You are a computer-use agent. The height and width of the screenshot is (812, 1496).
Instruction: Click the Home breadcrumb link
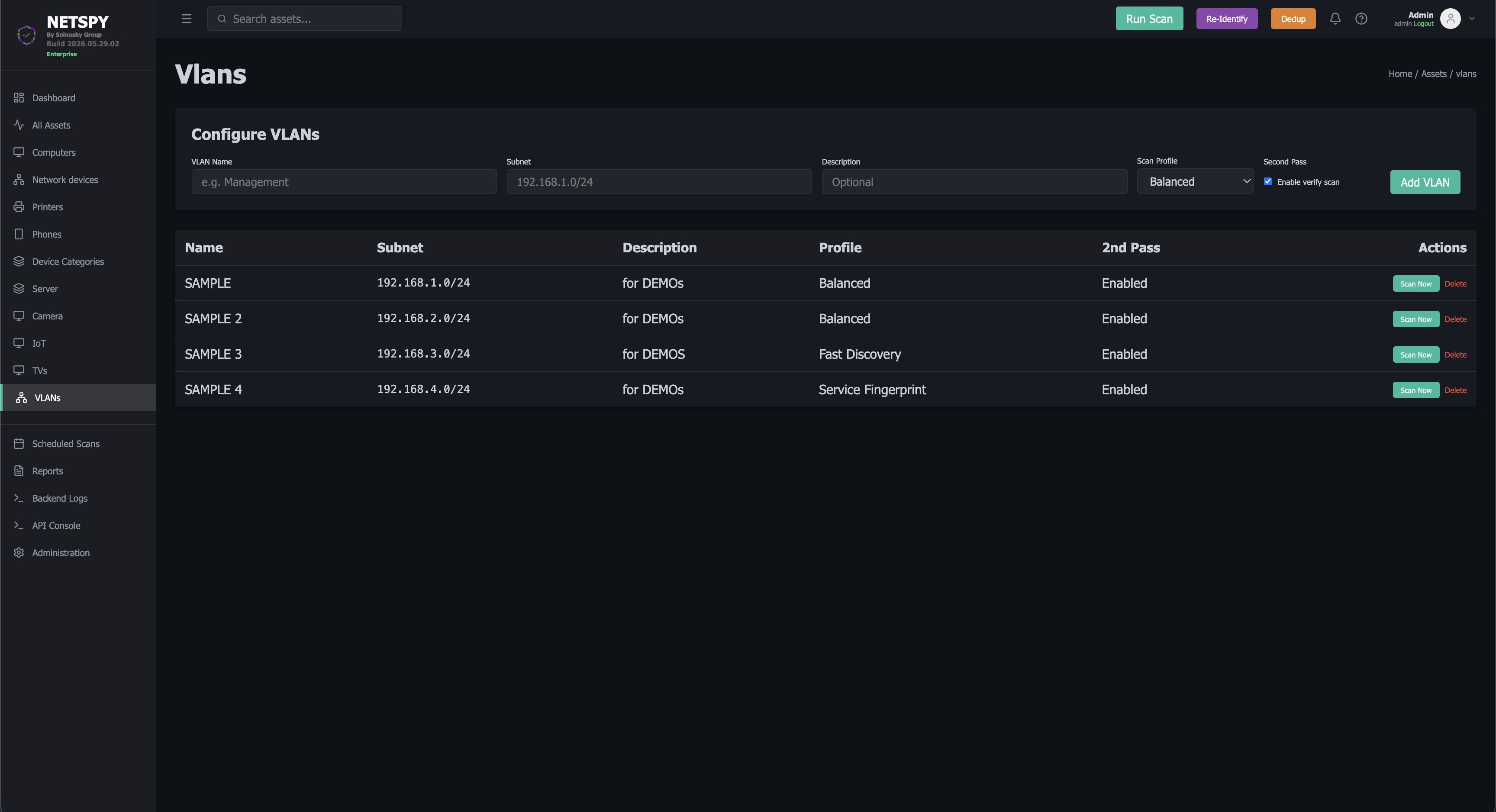click(1399, 74)
